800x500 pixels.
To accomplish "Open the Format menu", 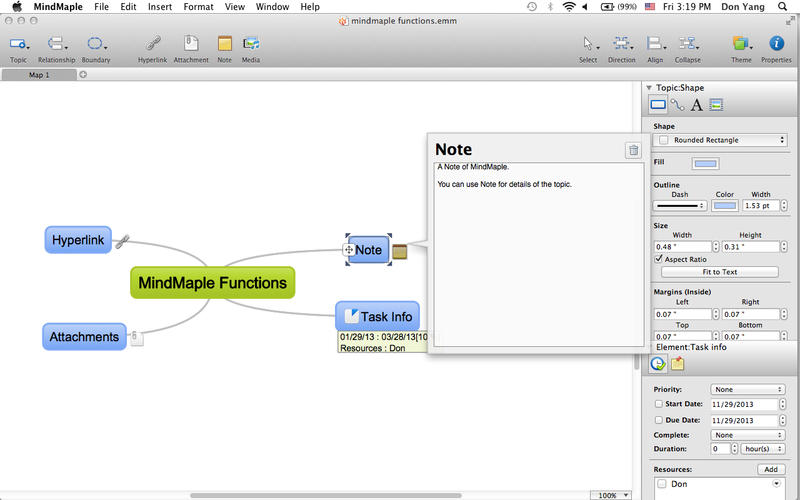I will click(198, 6).
